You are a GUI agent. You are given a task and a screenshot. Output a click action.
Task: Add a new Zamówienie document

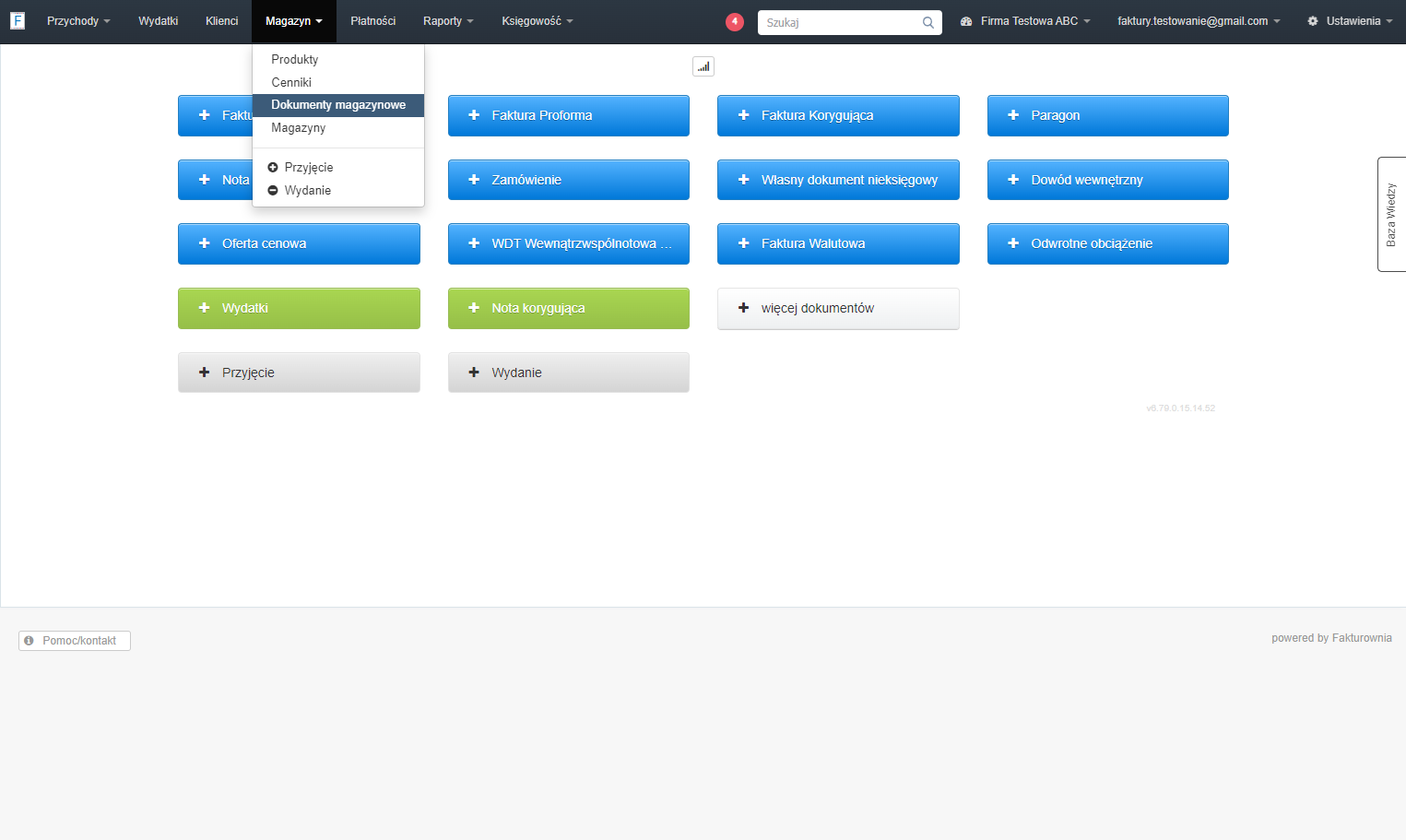(x=569, y=180)
